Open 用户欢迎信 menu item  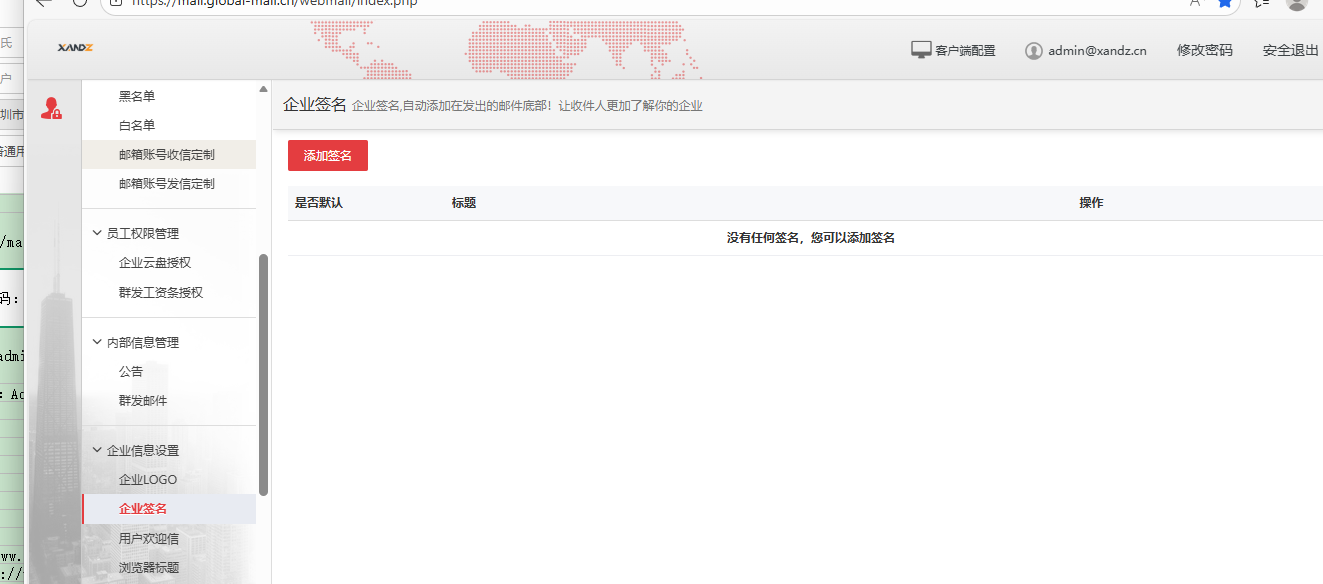(x=149, y=538)
